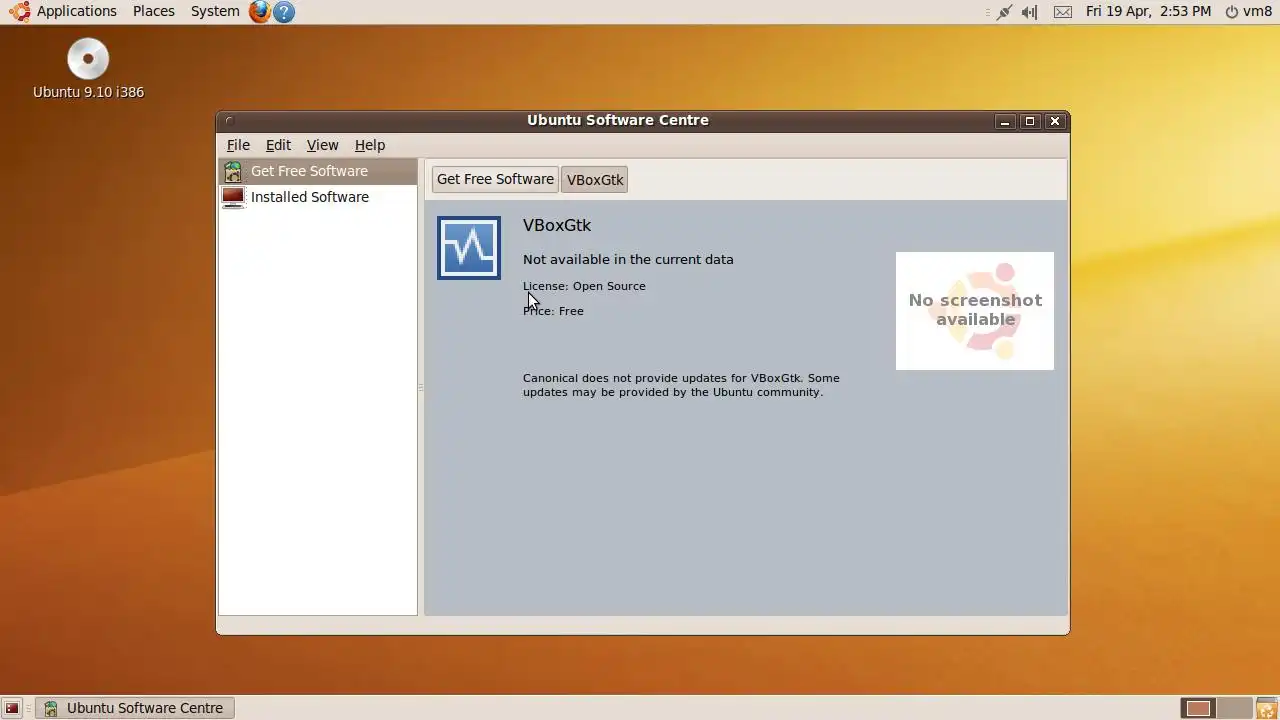The width and height of the screenshot is (1280, 720).
Task: Close the Ubuntu Software Centre window
Action: coord(1055,121)
